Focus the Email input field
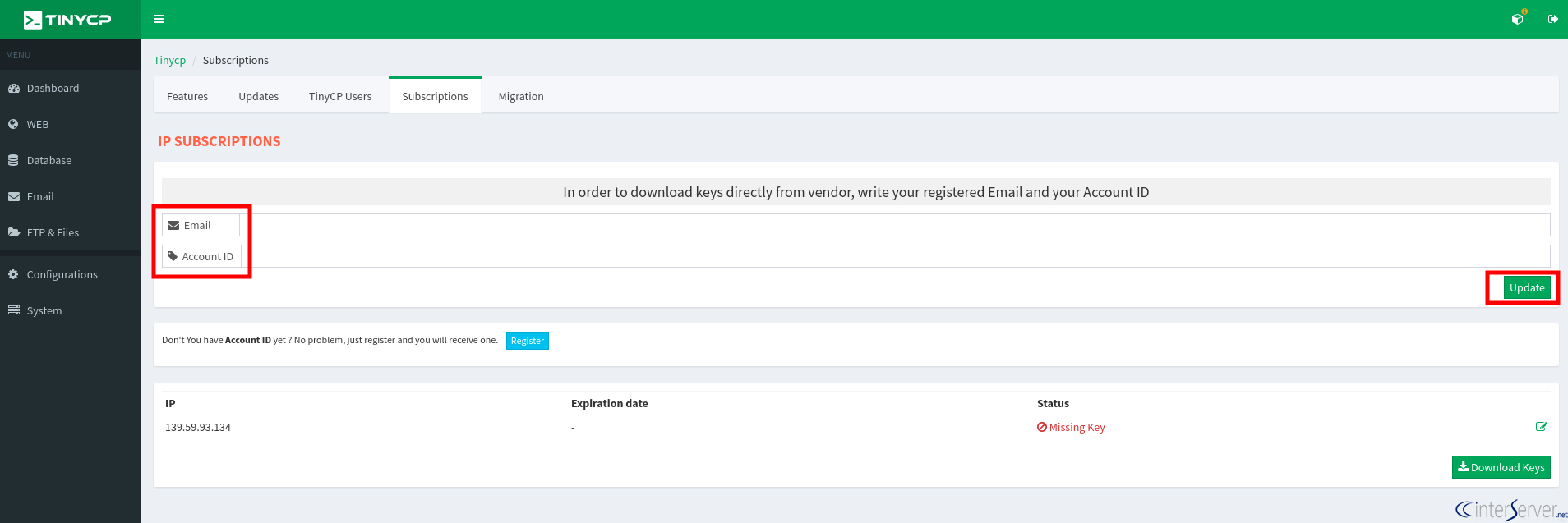 [895, 225]
